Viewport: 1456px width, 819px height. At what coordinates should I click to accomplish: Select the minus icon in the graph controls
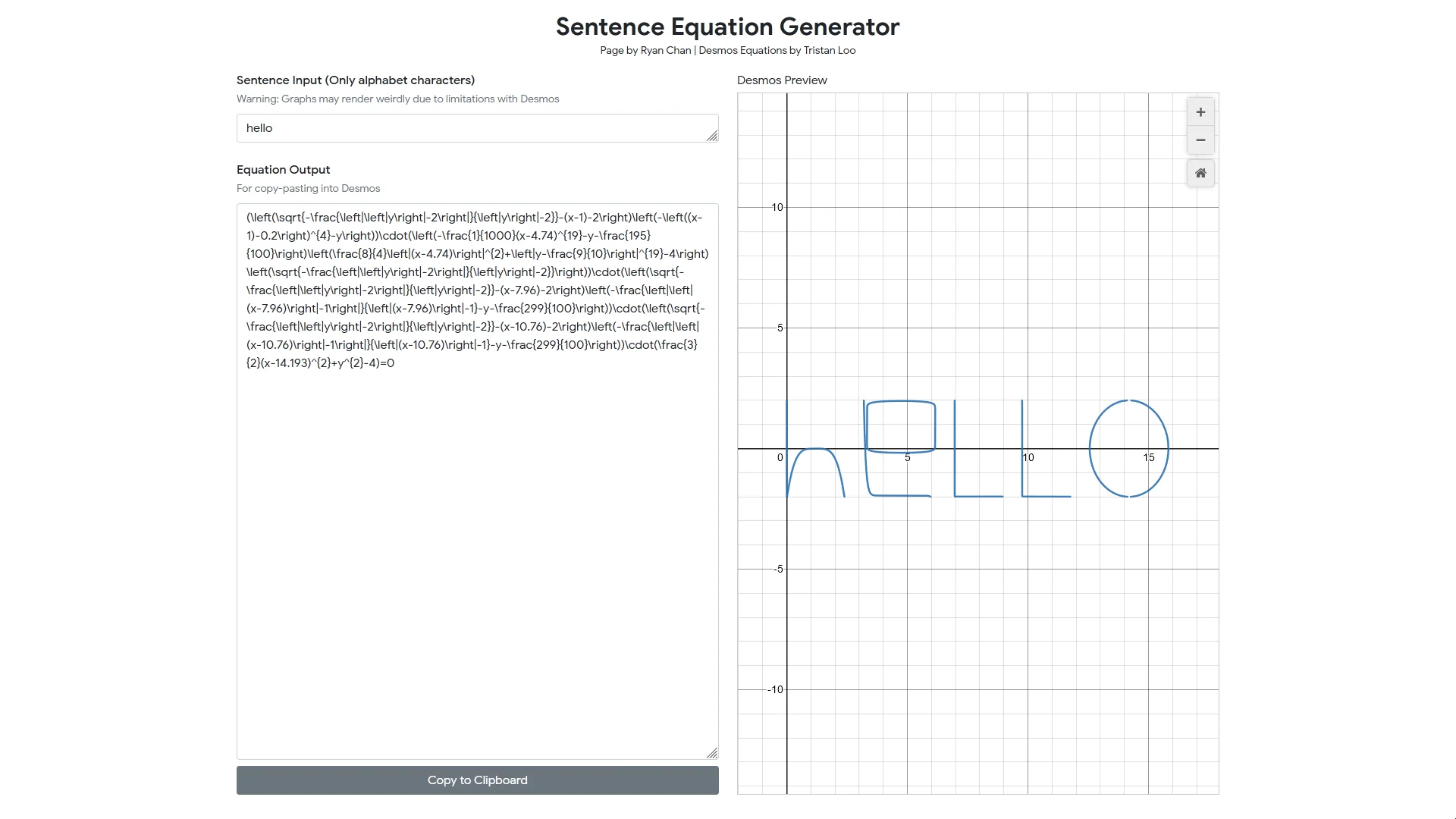1200,140
